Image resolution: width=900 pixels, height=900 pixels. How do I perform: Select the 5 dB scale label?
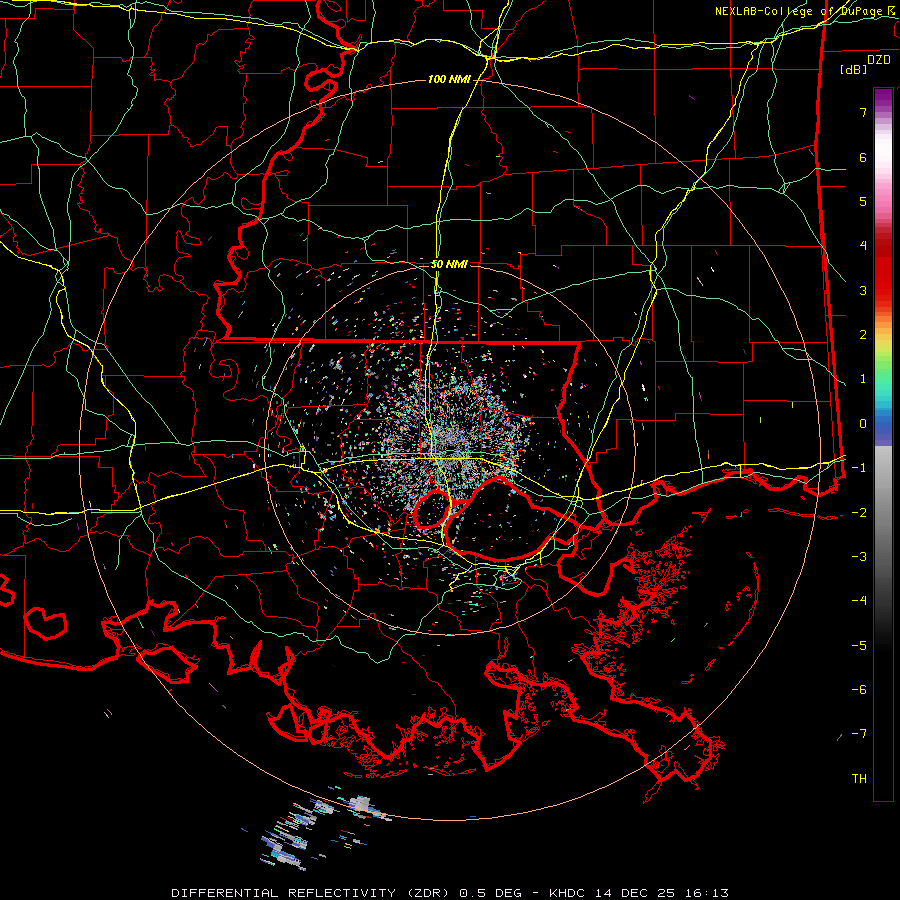click(x=863, y=201)
